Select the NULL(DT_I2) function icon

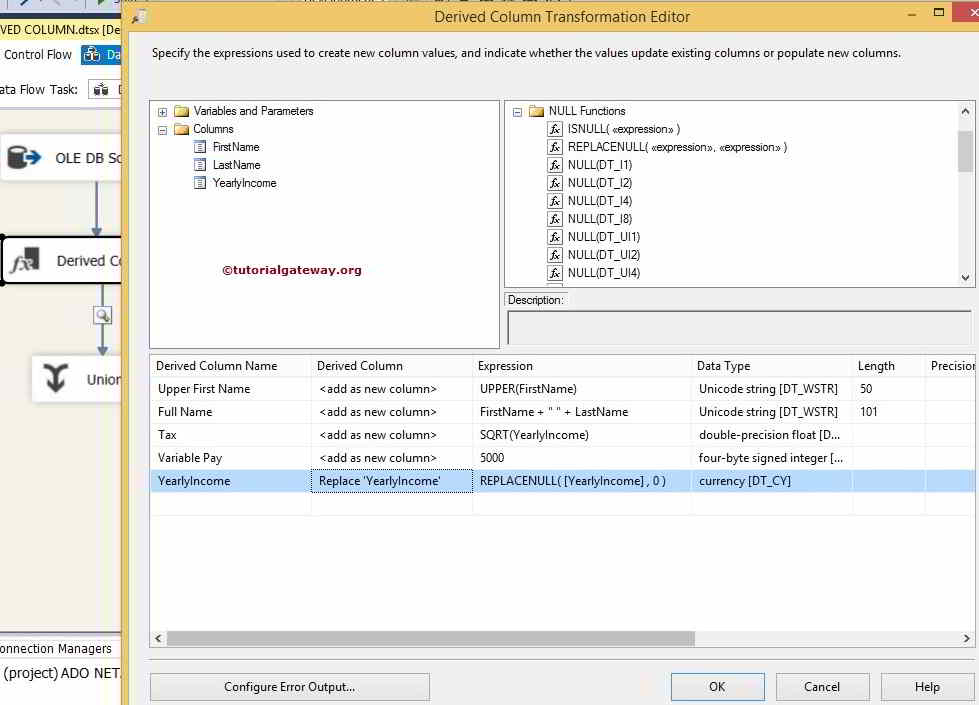(554, 183)
